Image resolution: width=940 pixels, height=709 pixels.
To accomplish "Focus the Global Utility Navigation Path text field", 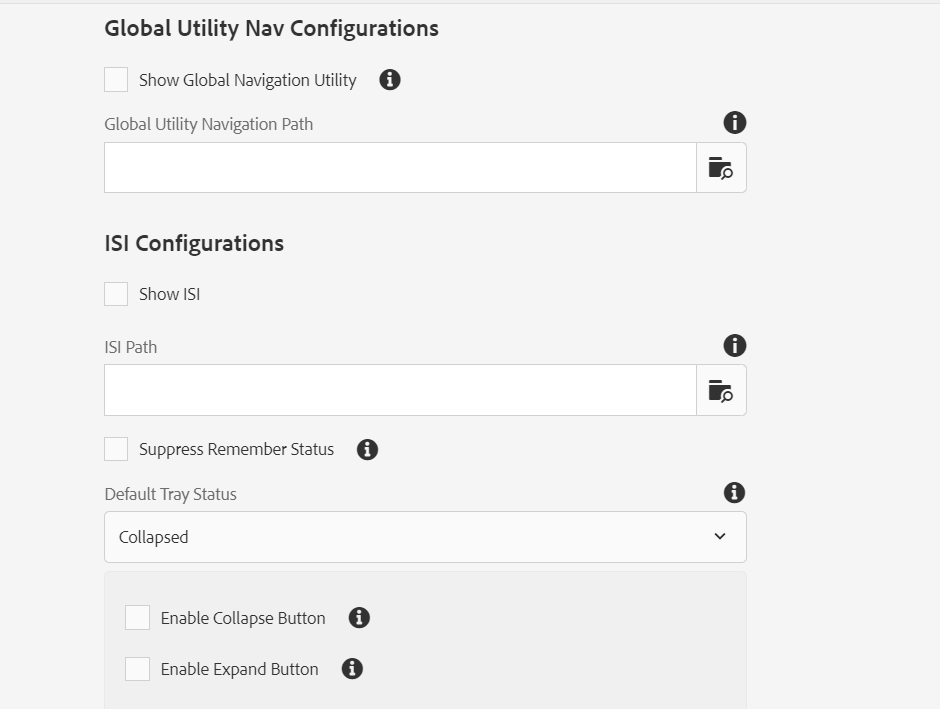I will coord(400,168).
